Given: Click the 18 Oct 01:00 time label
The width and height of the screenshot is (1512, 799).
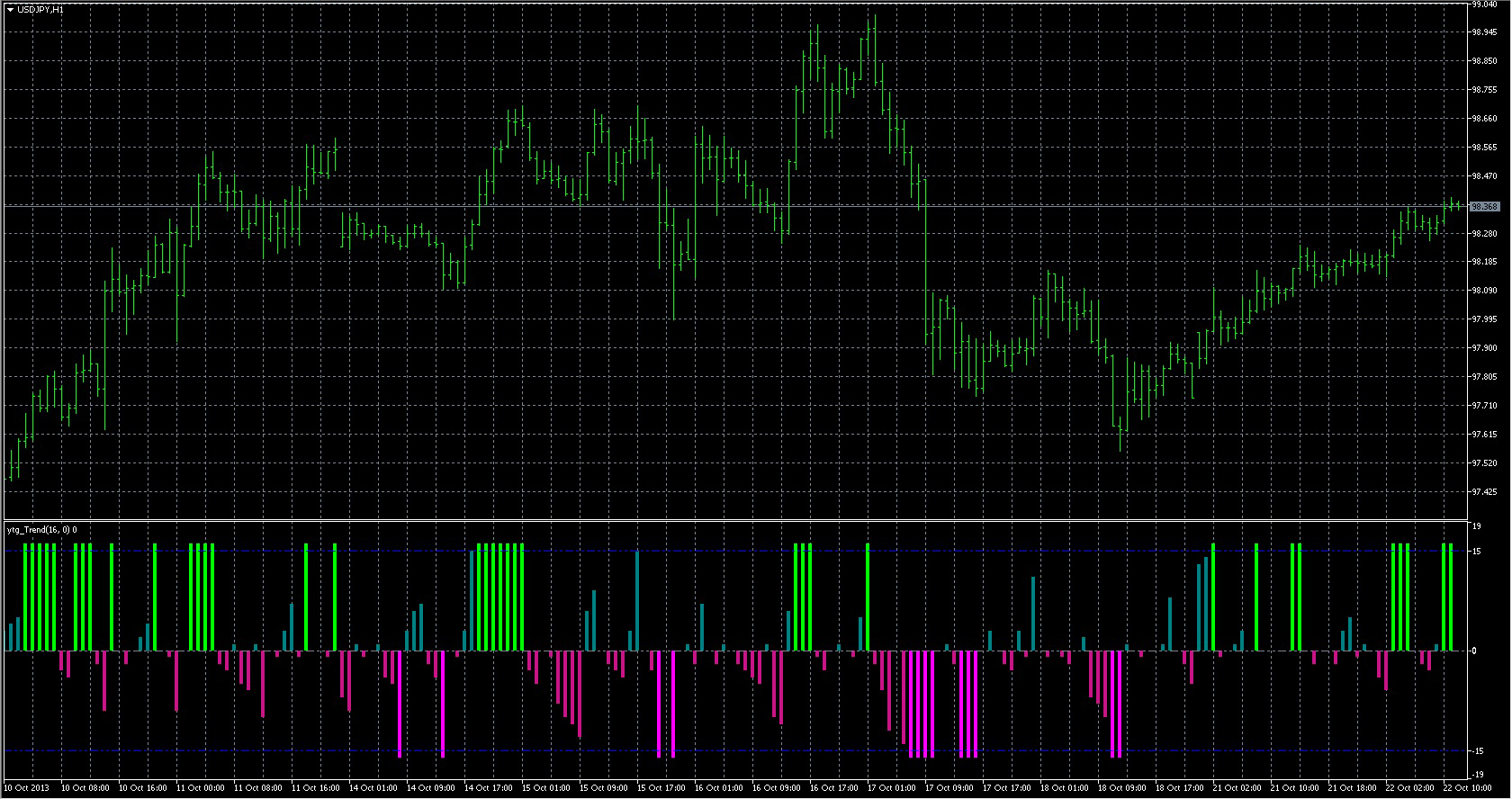Looking at the screenshot, I should pyautogui.click(x=1065, y=788).
